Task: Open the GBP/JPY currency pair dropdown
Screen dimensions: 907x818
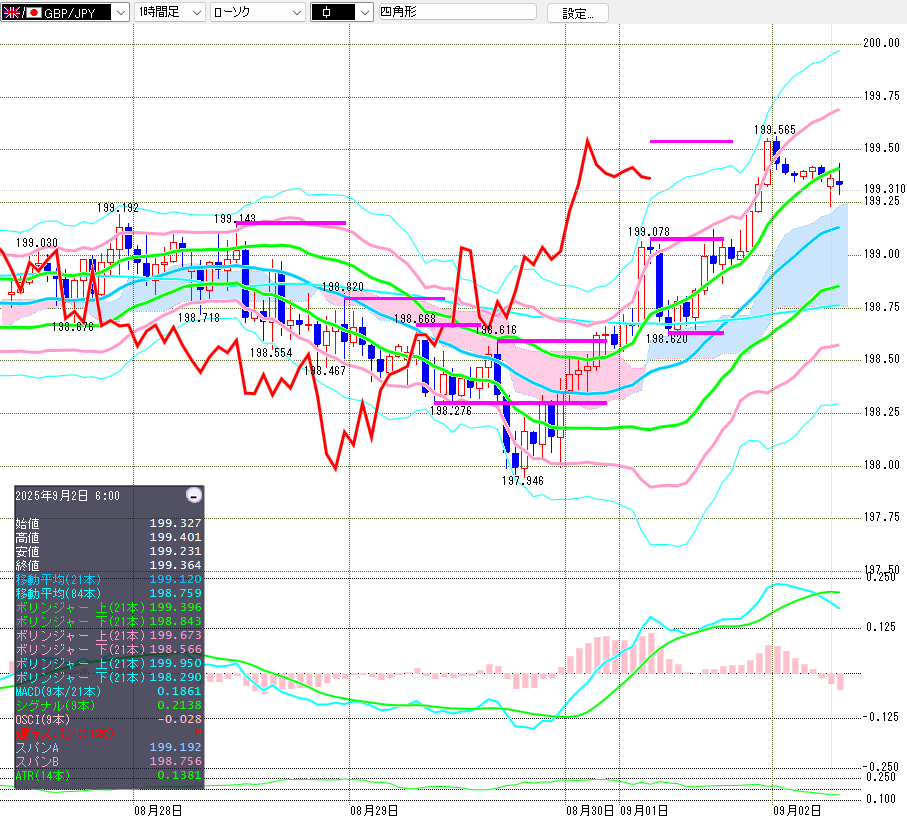Action: pyautogui.click(x=120, y=12)
